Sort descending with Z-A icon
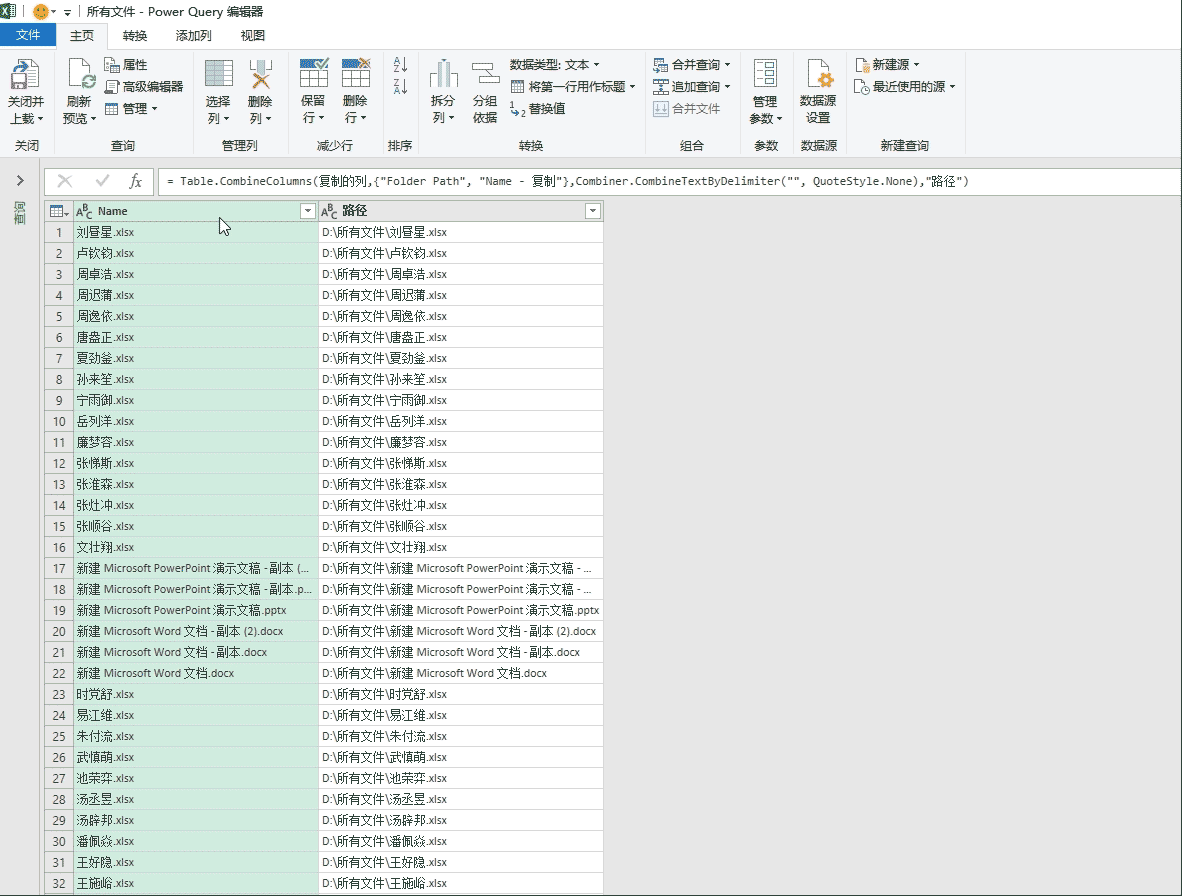This screenshot has width=1182, height=896. (400, 87)
